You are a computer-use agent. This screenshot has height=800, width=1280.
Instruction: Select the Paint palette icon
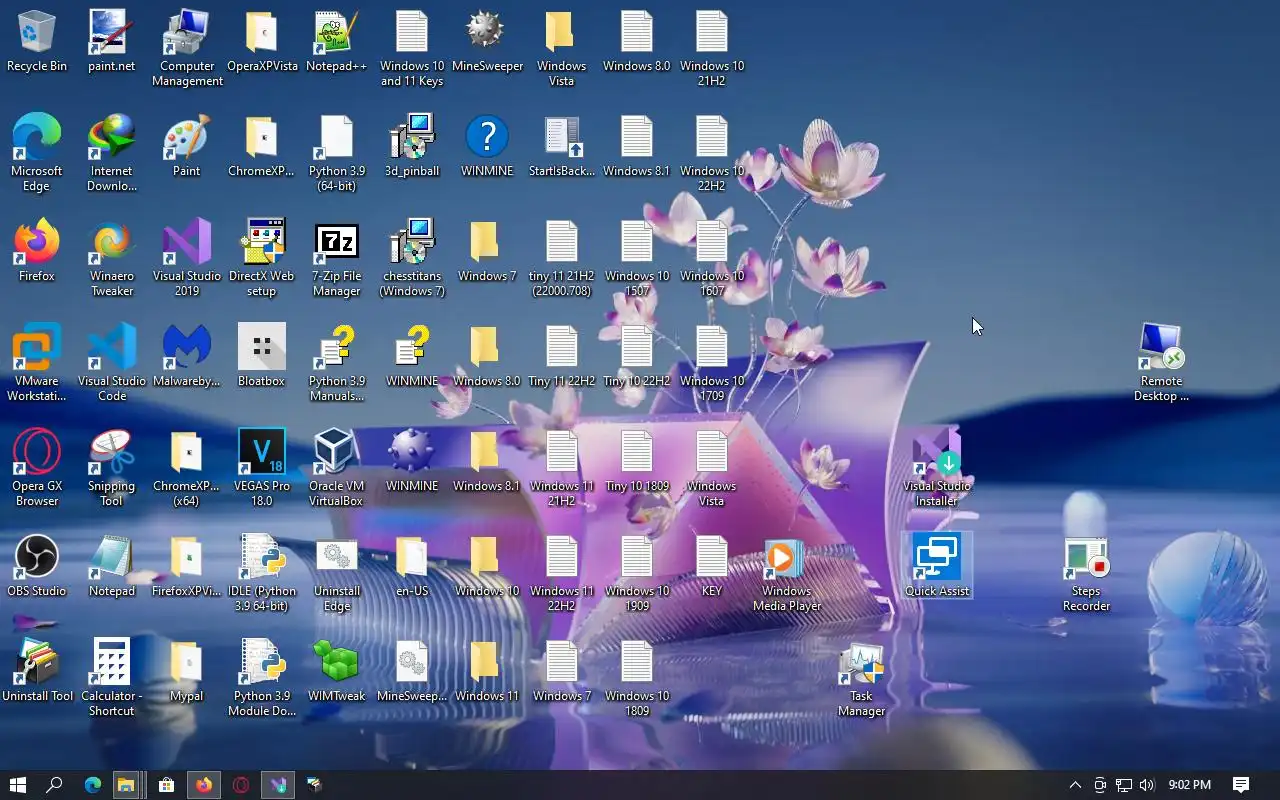tap(187, 146)
